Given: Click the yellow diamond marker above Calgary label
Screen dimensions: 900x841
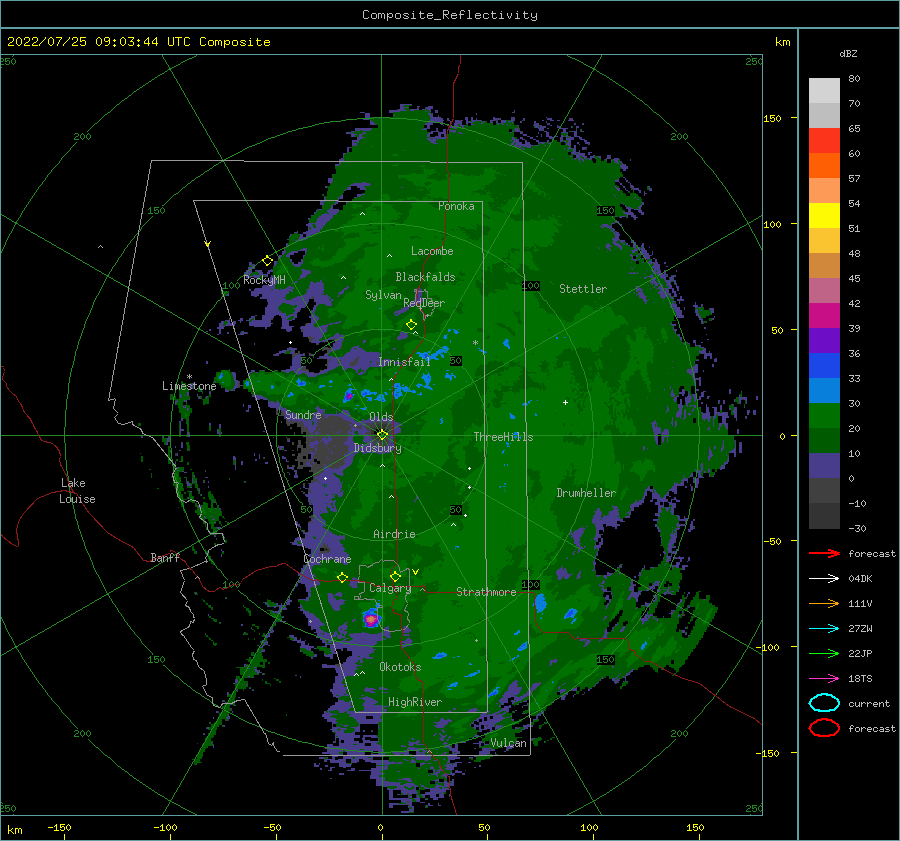Looking at the screenshot, I should [x=395, y=576].
